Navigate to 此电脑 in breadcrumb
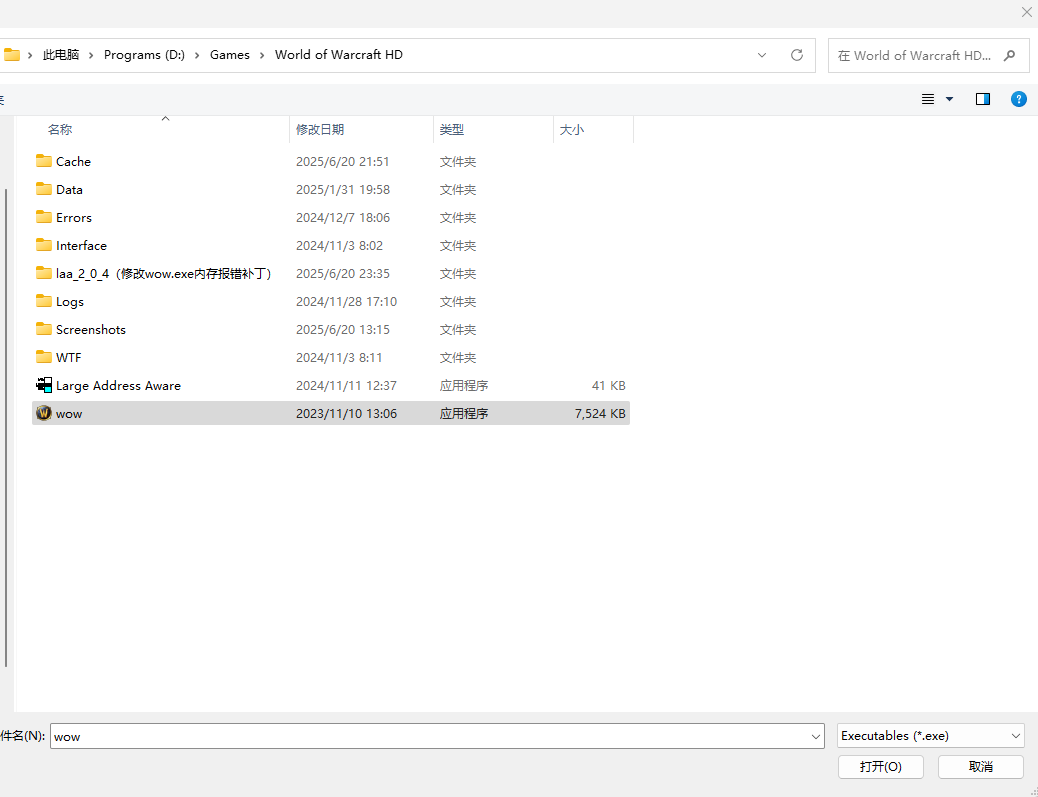Screen dimensions: 1038x797 [x=61, y=55]
